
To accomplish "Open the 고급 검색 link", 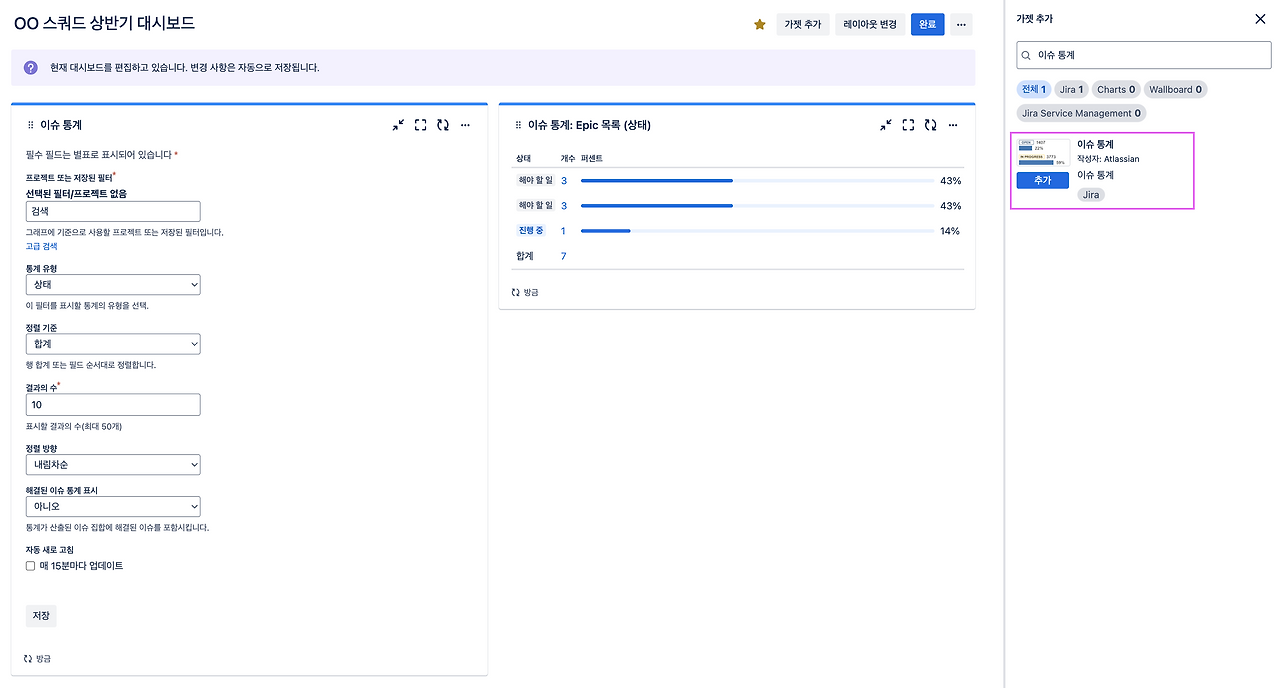I will (x=41, y=246).
